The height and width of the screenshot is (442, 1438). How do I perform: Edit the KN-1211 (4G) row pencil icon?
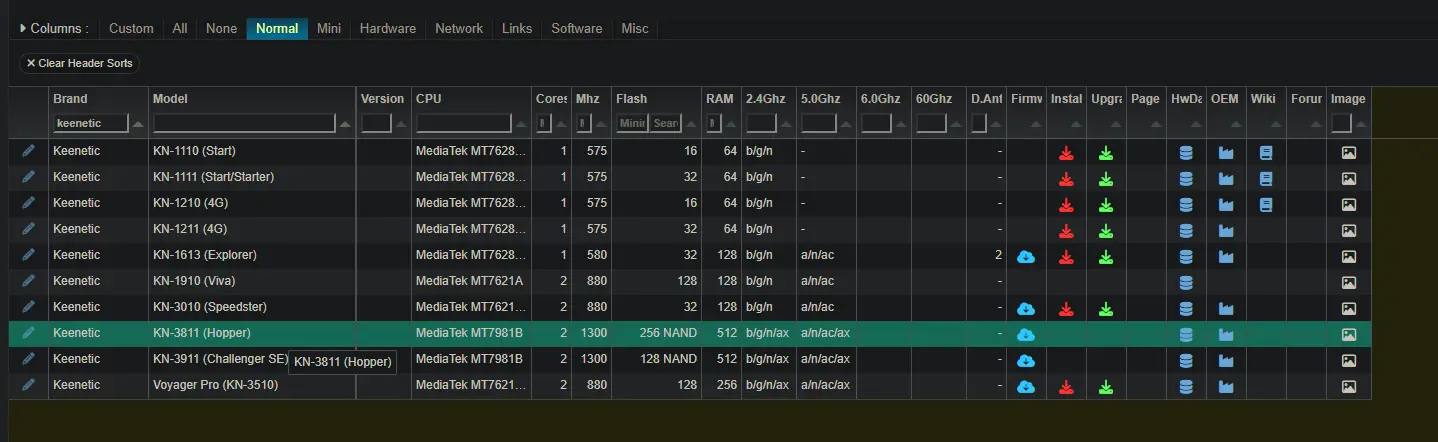[28, 229]
